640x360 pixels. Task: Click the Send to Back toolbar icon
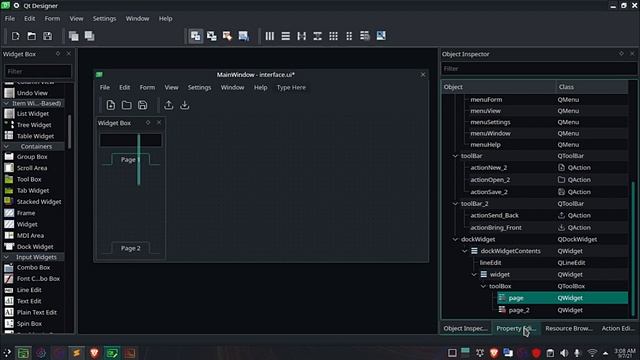(73, 36)
